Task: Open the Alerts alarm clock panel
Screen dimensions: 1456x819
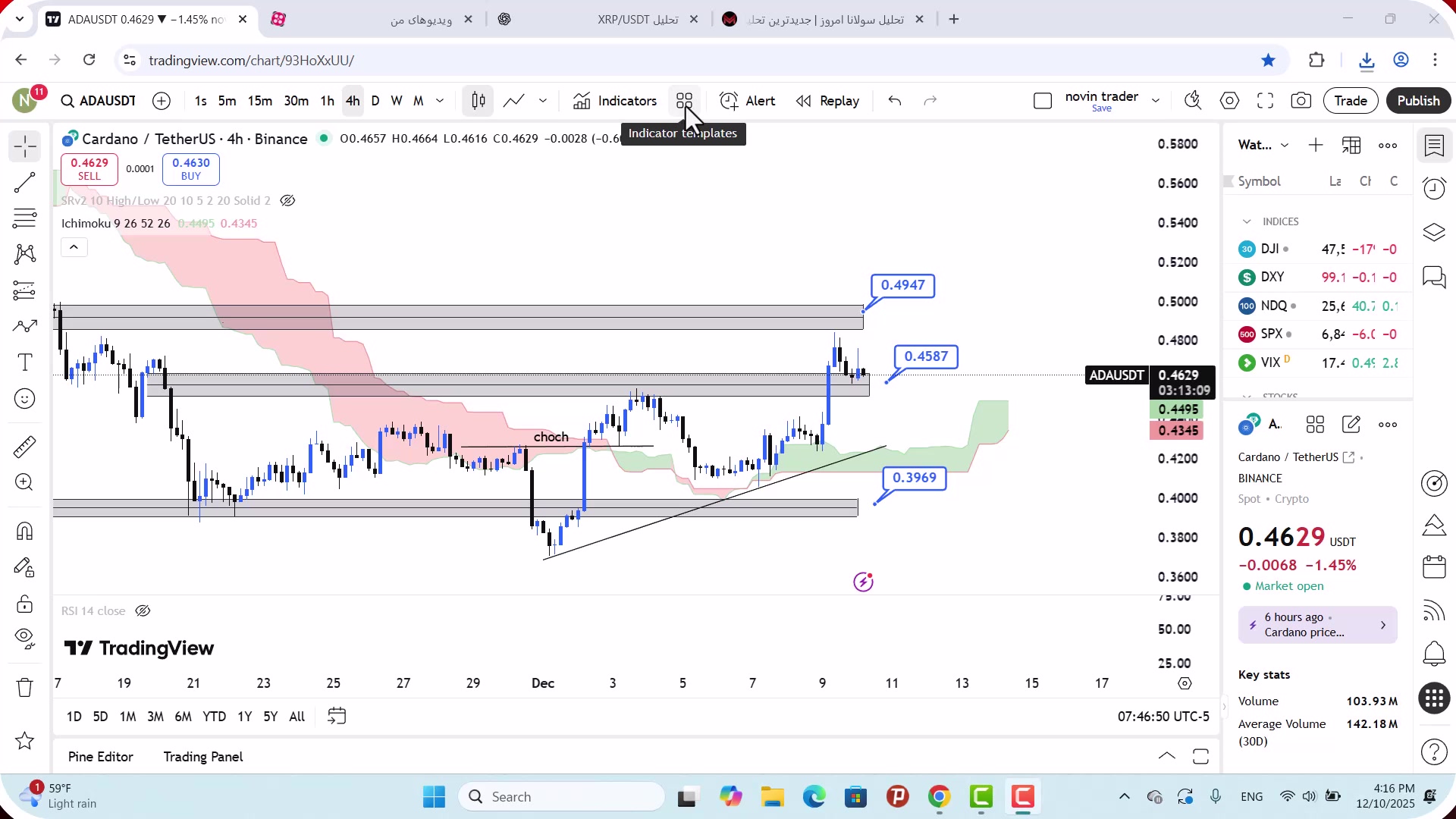Action: click(1435, 188)
